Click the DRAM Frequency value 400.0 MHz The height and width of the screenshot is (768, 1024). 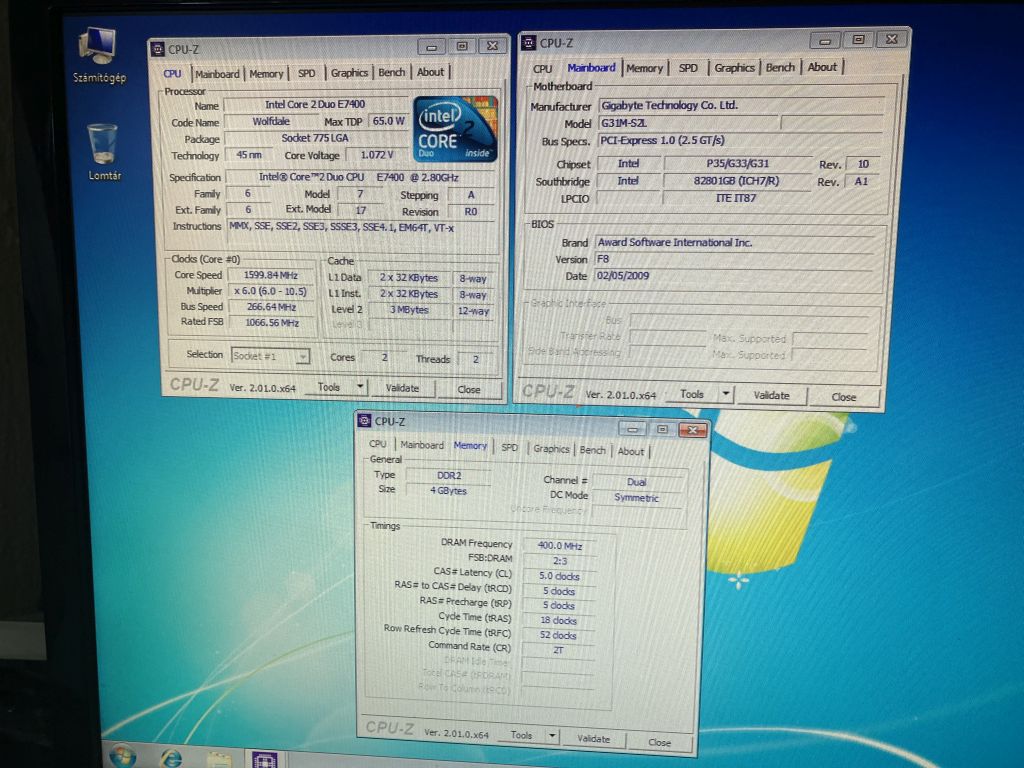(560, 545)
